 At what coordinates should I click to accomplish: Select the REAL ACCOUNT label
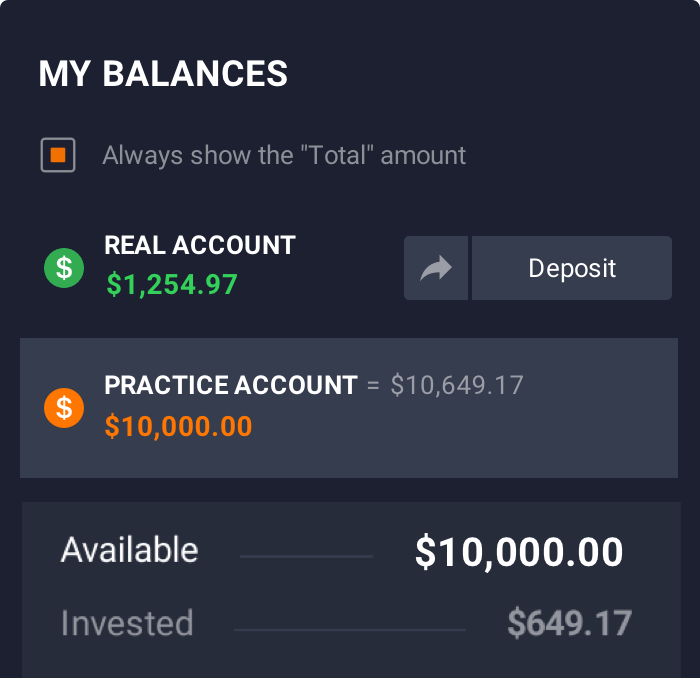click(200, 245)
